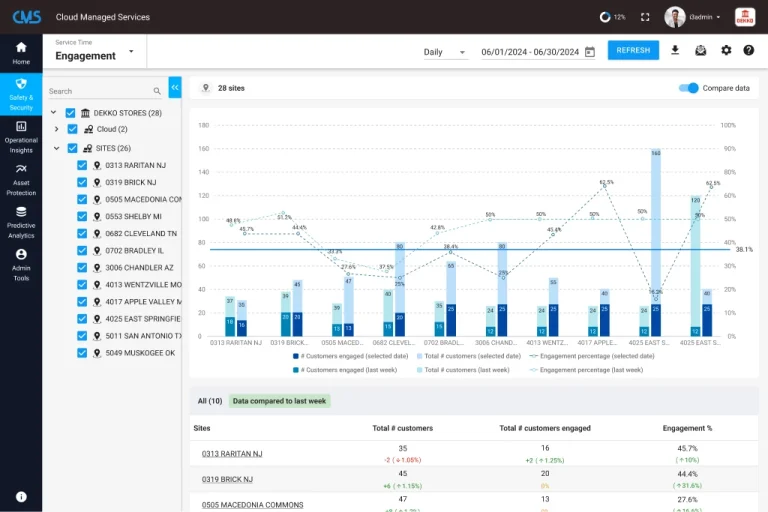Screen dimensions: 768x512
Task: Click the help question mark icon
Action: click(749, 50)
